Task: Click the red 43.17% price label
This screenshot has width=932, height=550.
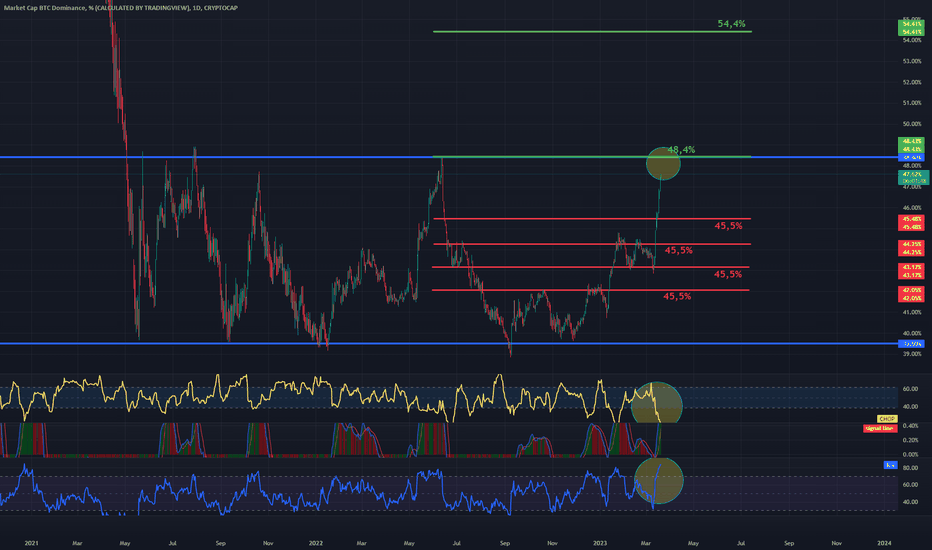Action: pos(911,271)
